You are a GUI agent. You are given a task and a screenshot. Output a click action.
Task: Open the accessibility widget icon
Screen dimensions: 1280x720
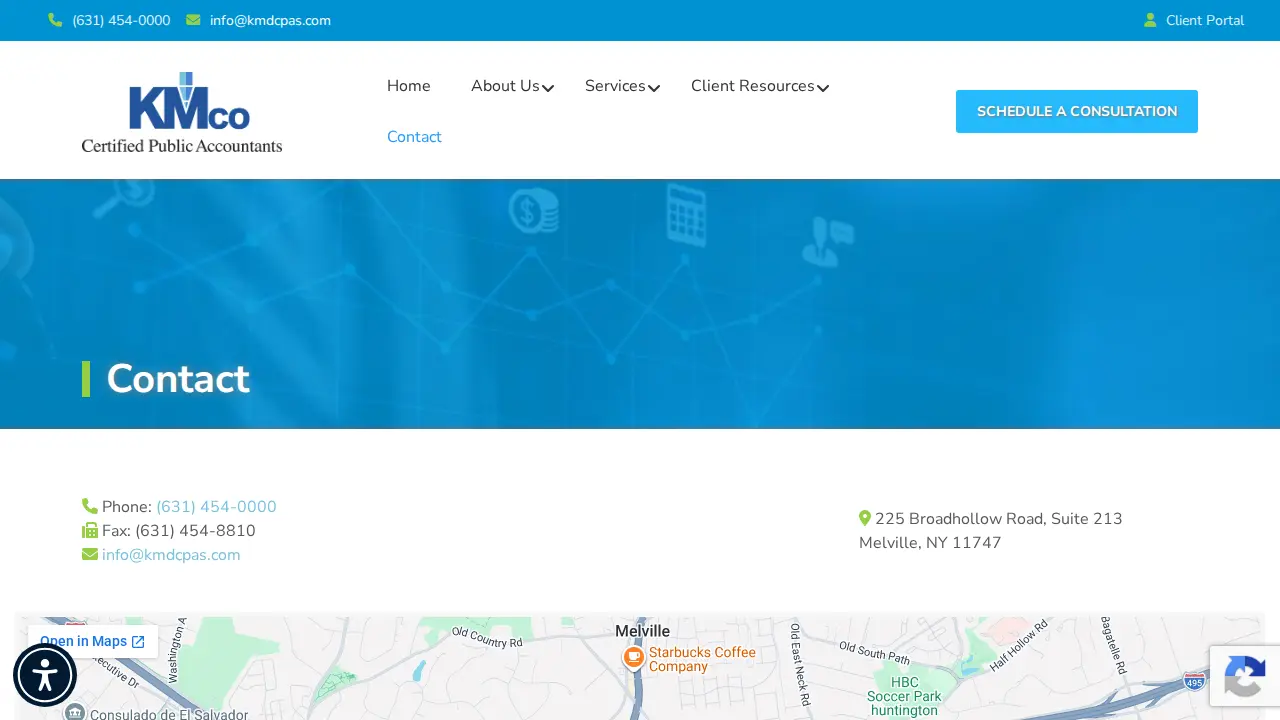45,675
